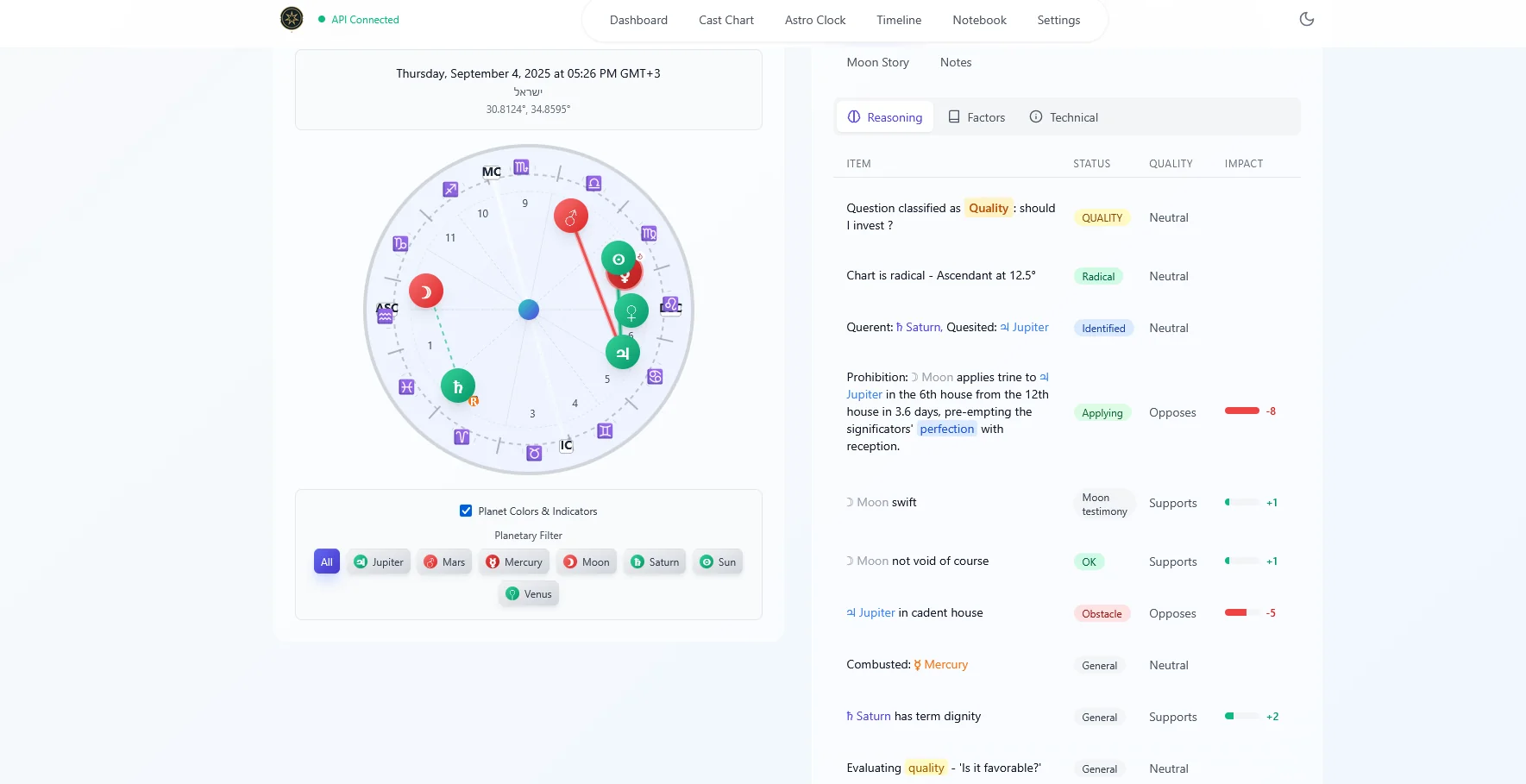This screenshot has width=1526, height=784.
Task: Click the Jupiter symbol on the chart
Action: [x=622, y=352]
